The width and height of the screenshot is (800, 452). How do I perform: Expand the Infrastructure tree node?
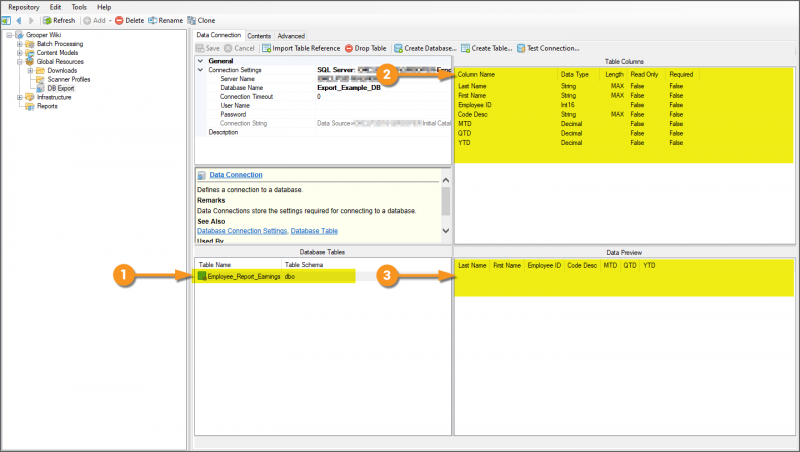[19, 97]
